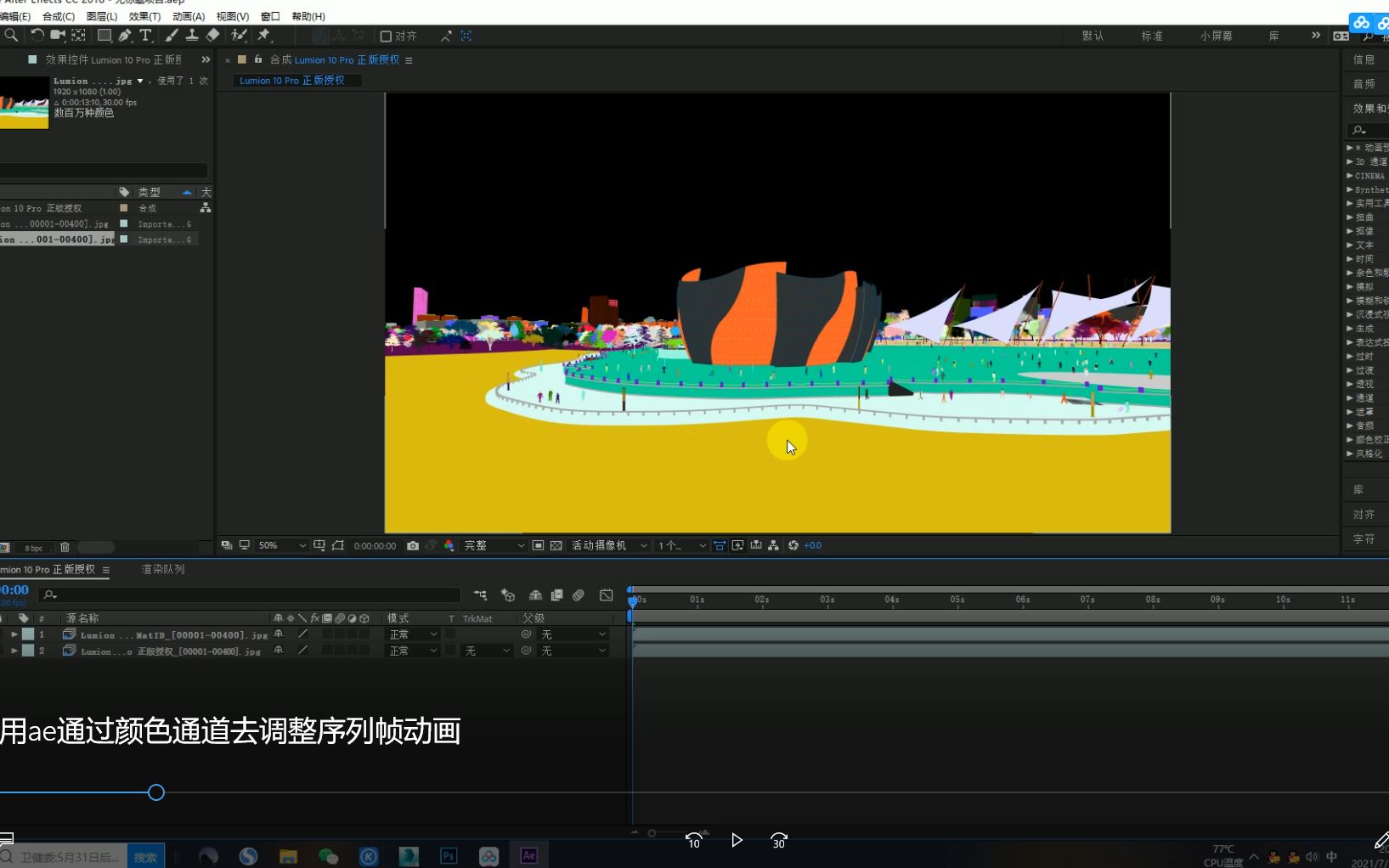Toggle hide shy layers icon
The image size is (1389, 868).
[x=535, y=595]
